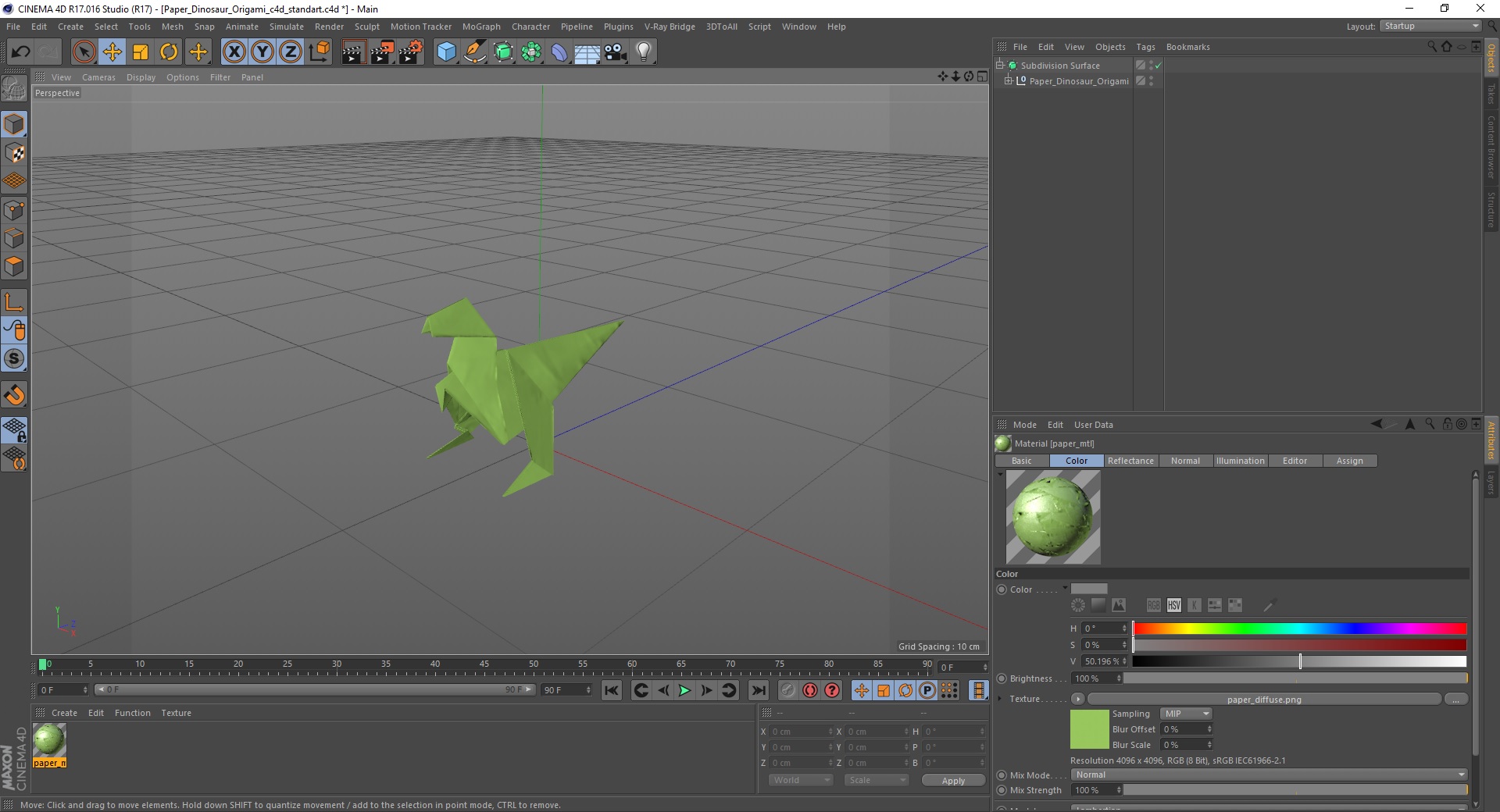The width and height of the screenshot is (1500, 812).
Task: Click the Brightness 100% input field
Action: [1097, 678]
